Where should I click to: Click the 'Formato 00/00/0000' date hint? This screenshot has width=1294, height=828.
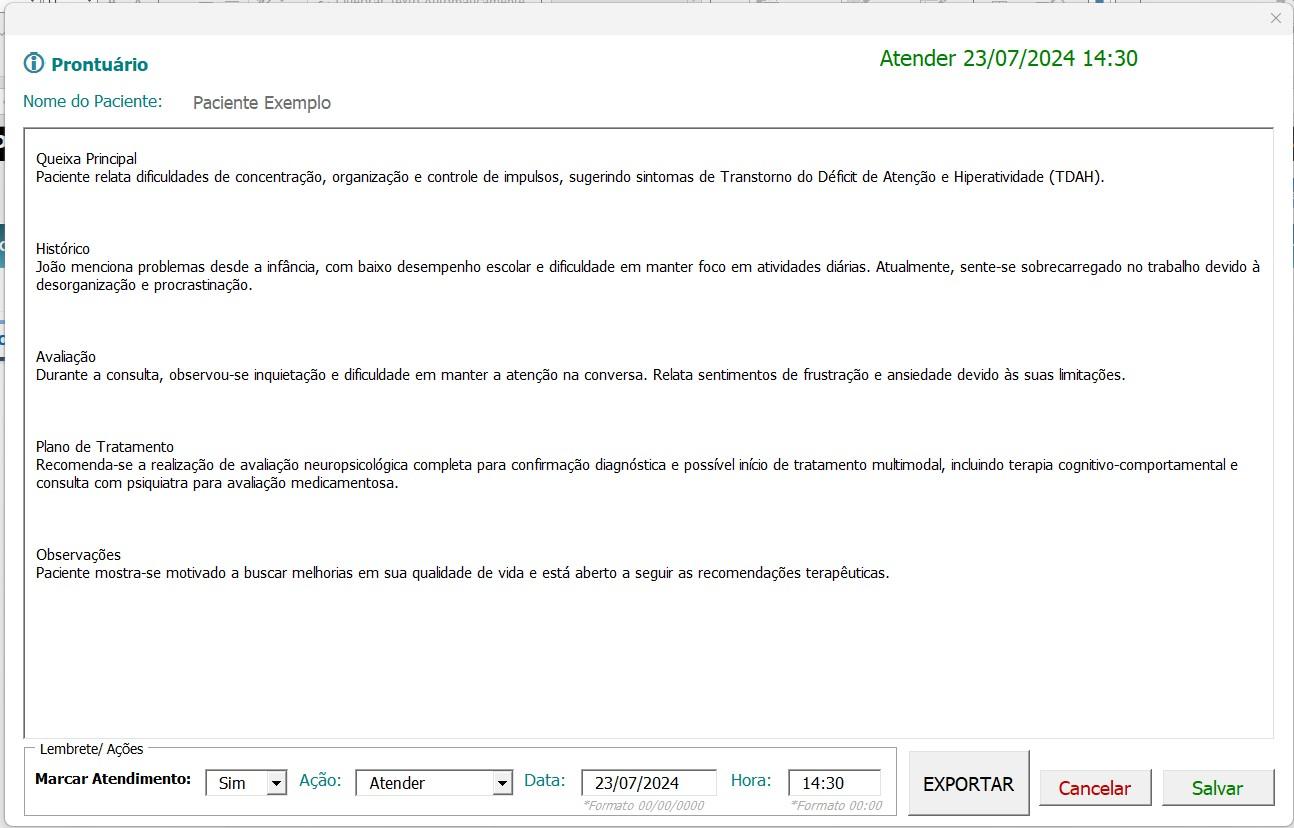pos(643,806)
